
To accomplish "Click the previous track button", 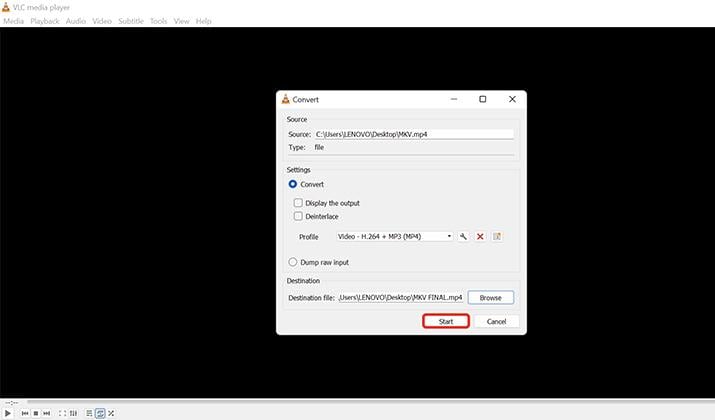I will point(25,413).
